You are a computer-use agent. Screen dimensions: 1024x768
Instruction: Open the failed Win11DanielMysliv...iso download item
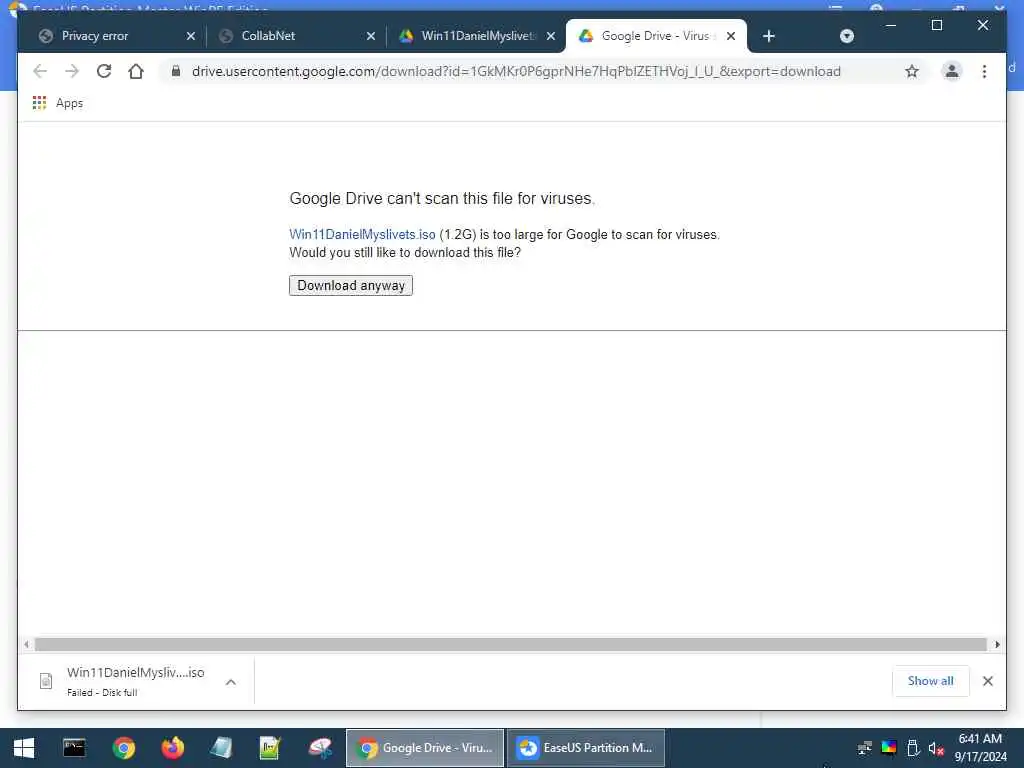pos(124,681)
